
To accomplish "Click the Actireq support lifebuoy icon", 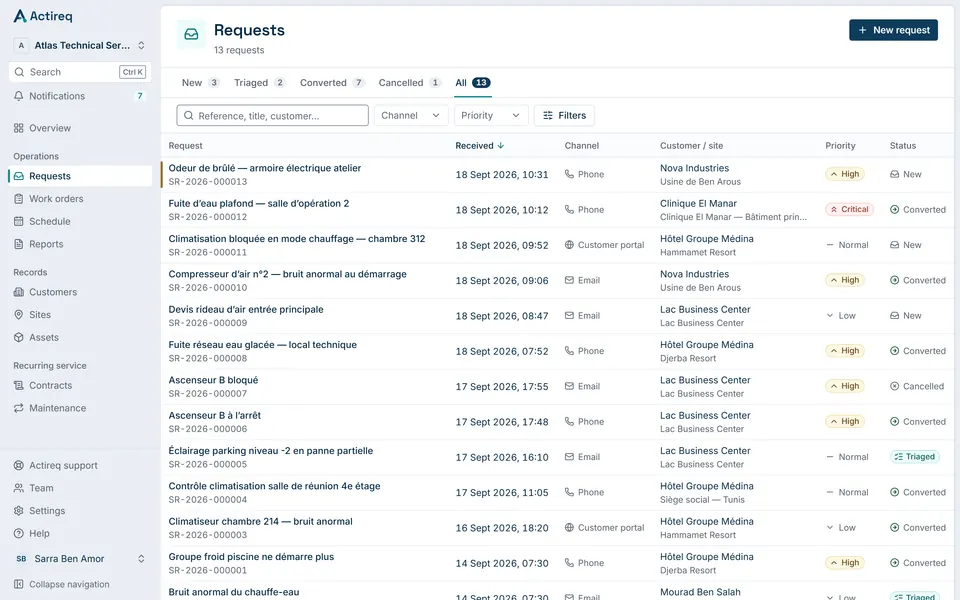I will pos(19,465).
